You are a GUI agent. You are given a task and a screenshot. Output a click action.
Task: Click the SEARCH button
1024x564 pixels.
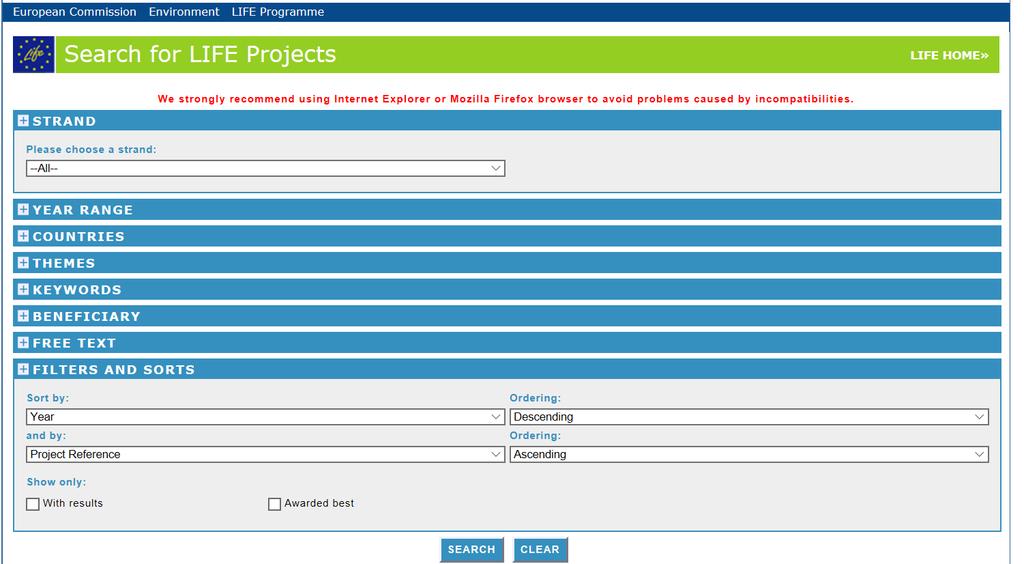point(472,550)
